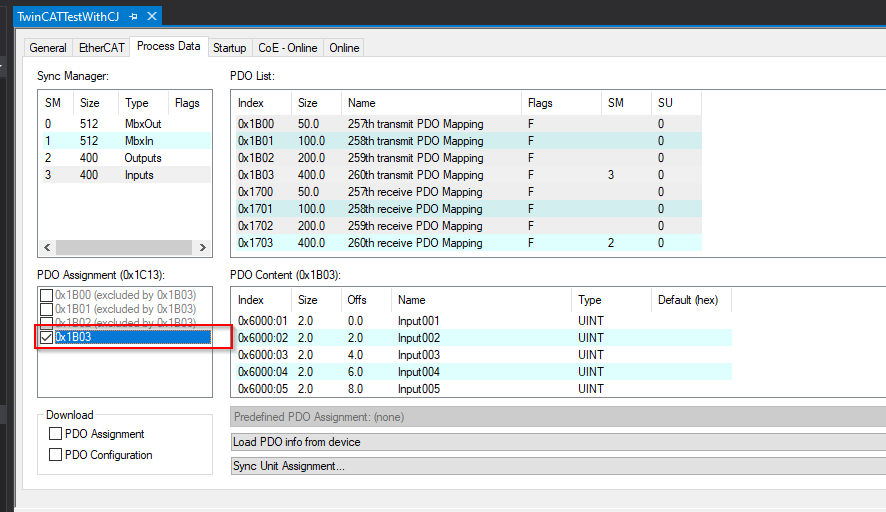The height and width of the screenshot is (512, 886).
Task: Click the PDO List Index column header
Action: point(263,103)
